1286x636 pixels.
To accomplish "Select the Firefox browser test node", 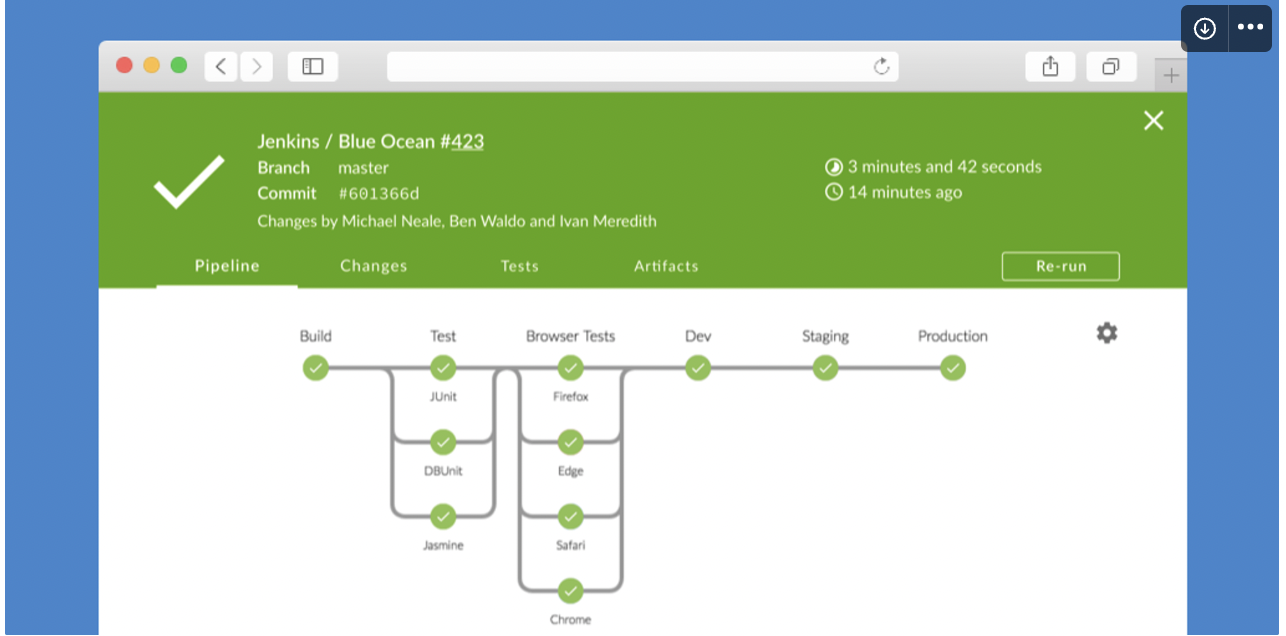I will (571, 368).
